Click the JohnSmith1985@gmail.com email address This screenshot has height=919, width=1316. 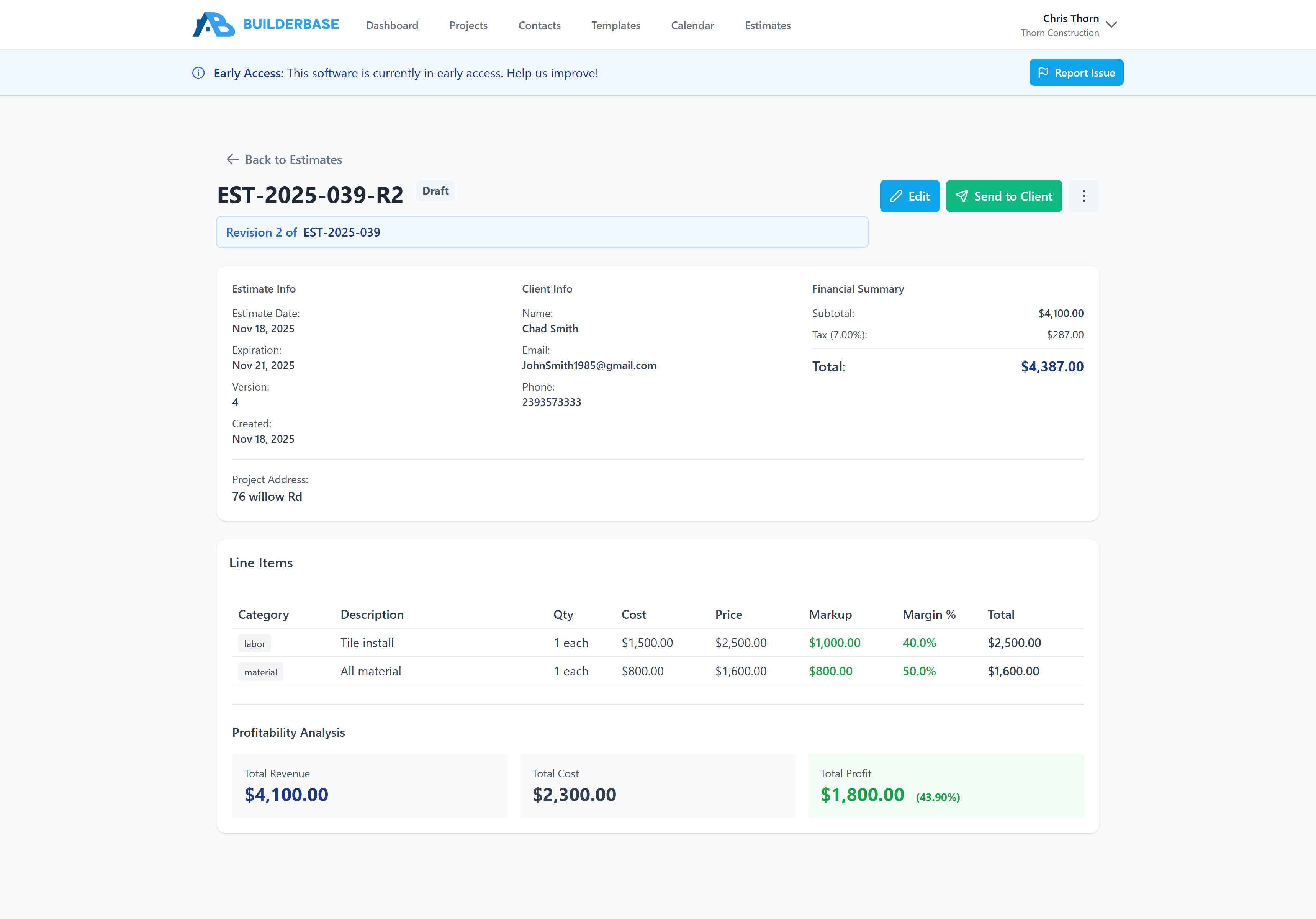(x=589, y=365)
